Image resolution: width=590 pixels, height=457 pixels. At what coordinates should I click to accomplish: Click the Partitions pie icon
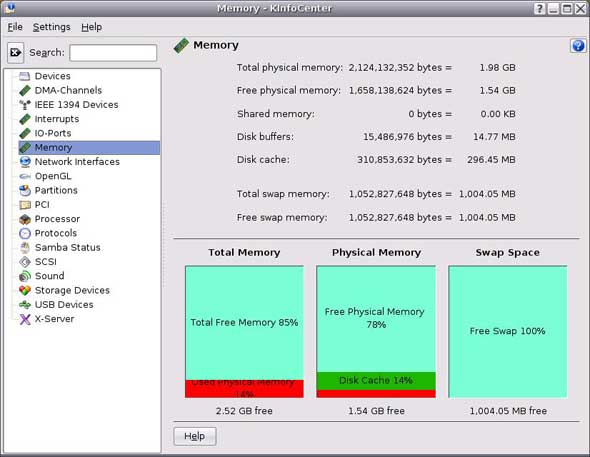(x=25, y=191)
